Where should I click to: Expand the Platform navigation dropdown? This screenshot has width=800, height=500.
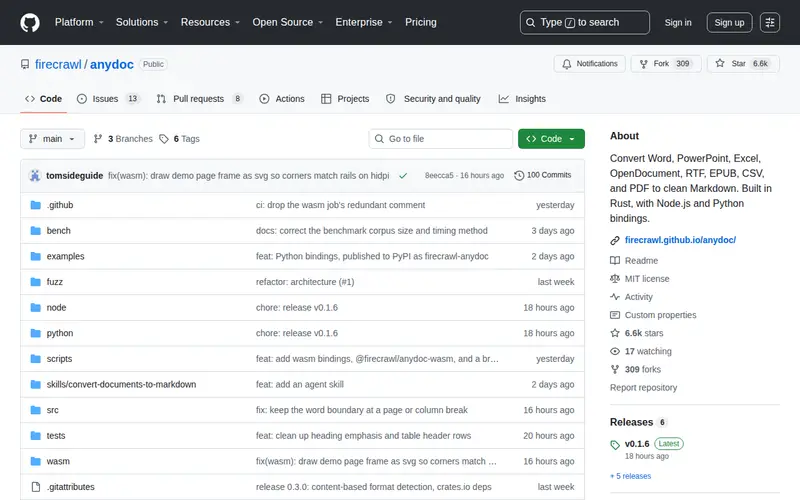pyautogui.click(x=79, y=22)
